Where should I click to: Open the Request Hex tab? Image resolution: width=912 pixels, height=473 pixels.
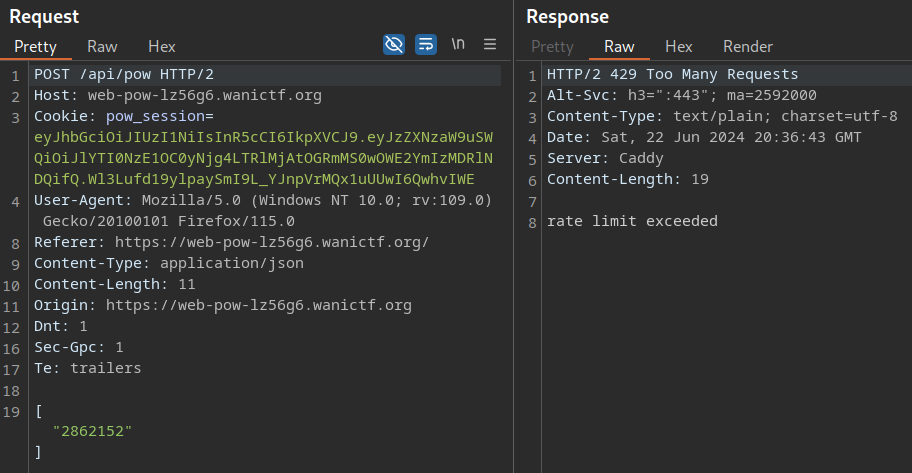tap(162, 46)
